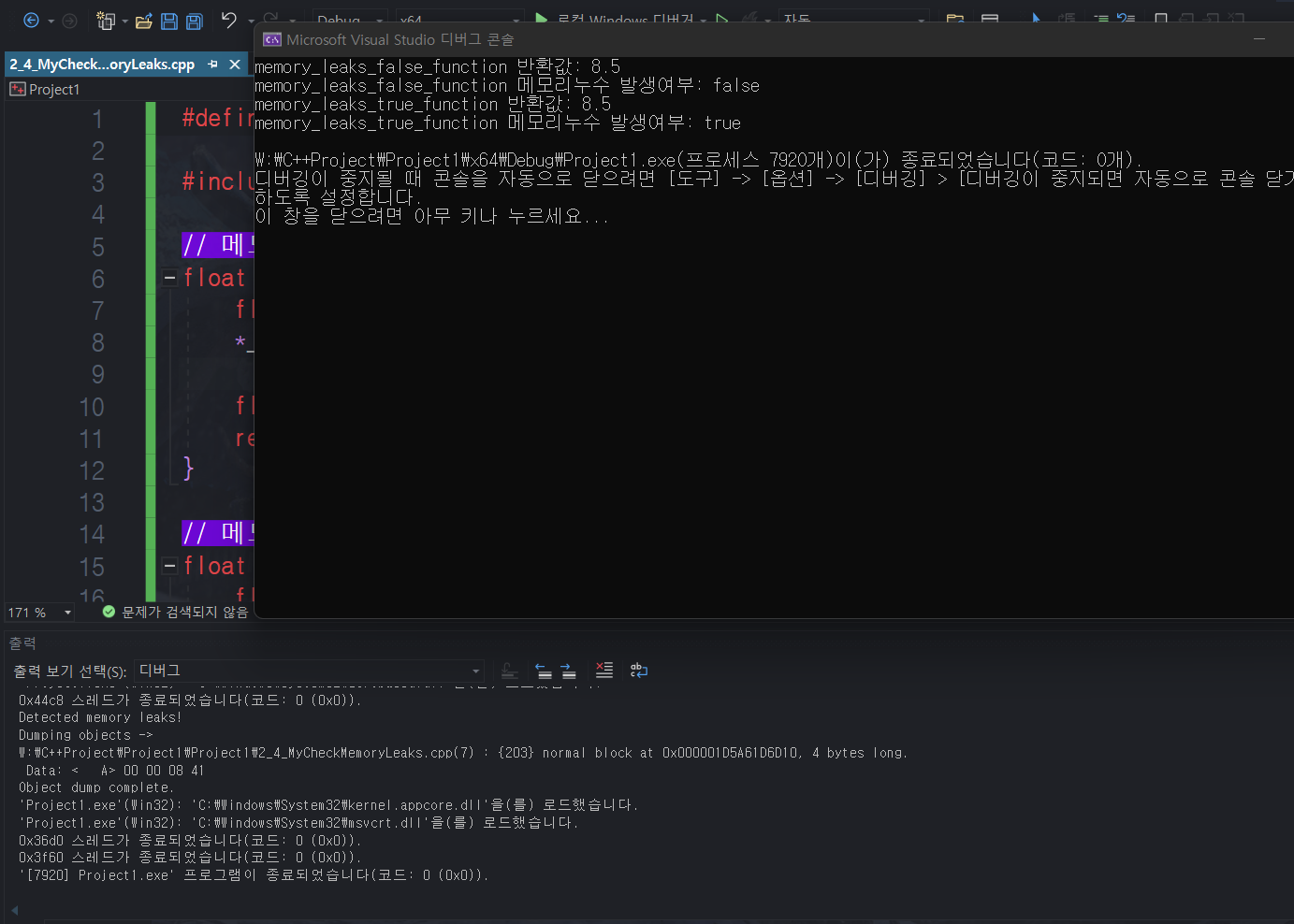Image resolution: width=1294 pixels, height=924 pixels.
Task: Click the #define directive on line 1
Action: pos(217,119)
